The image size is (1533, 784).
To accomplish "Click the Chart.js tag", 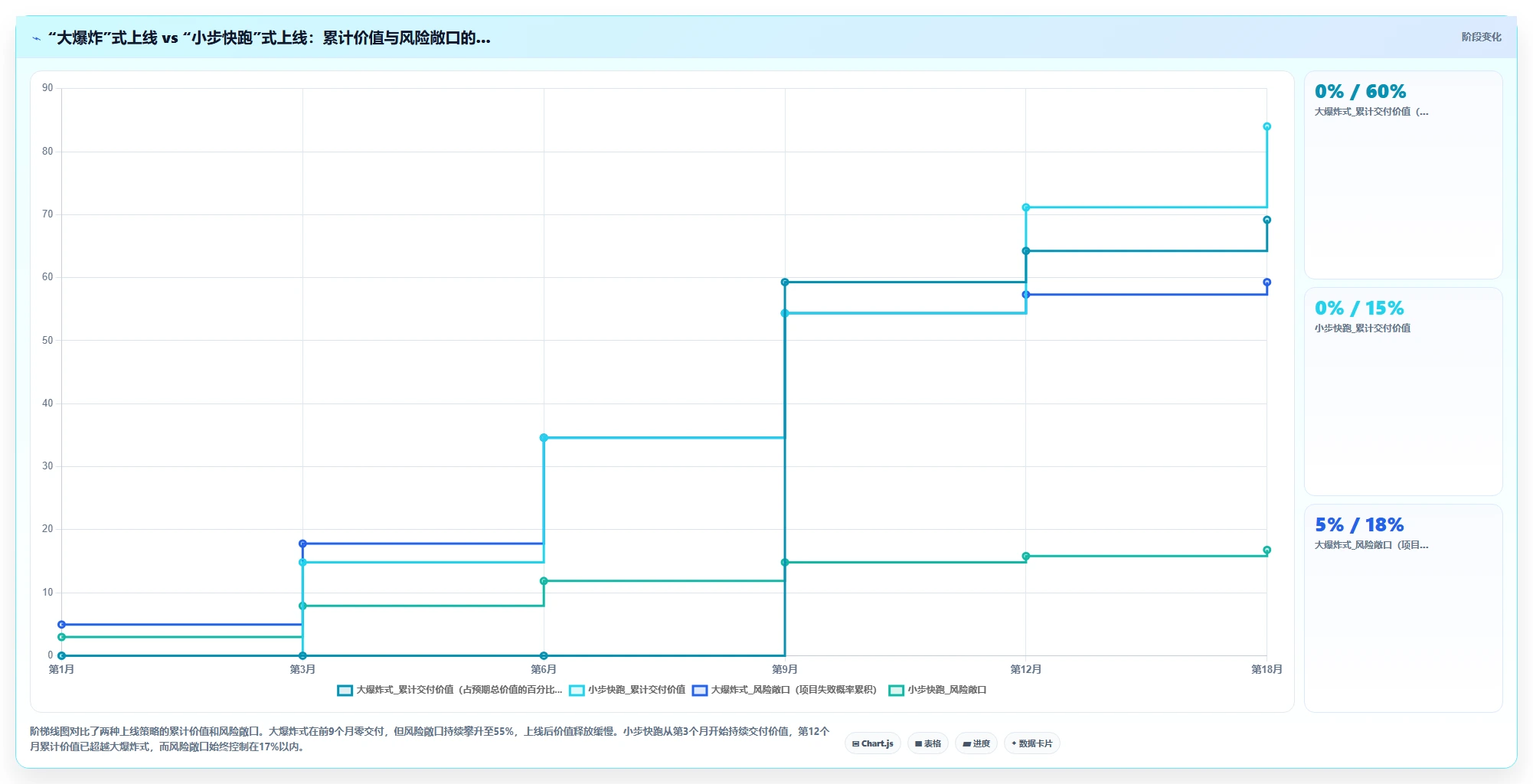I will (873, 743).
